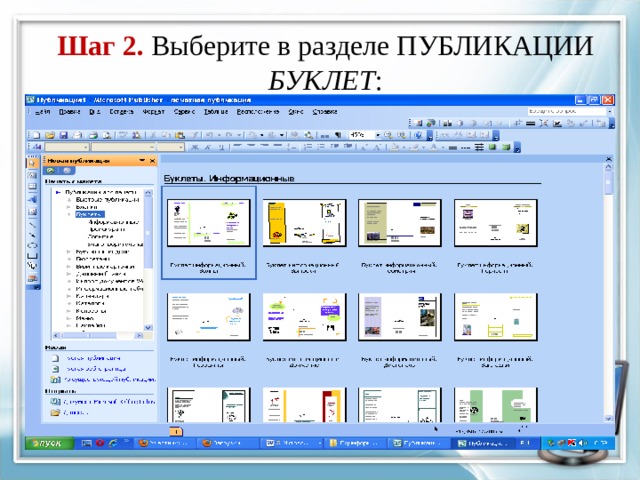This screenshot has width=640, height=480.
Task: Toggle underline formatting (Ч)
Action: pos(221,147)
